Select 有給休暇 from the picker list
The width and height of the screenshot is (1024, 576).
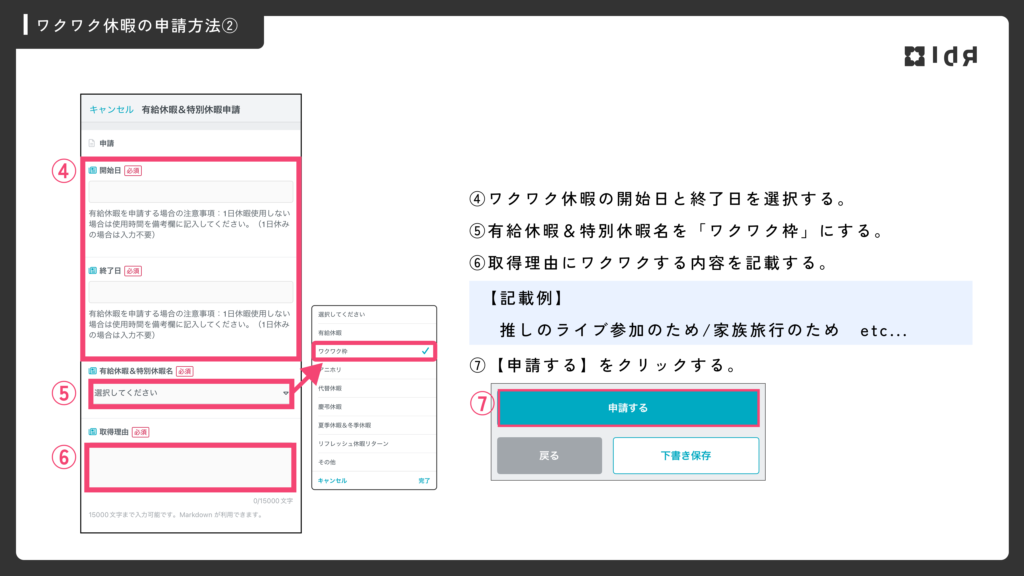pyautogui.click(x=331, y=332)
